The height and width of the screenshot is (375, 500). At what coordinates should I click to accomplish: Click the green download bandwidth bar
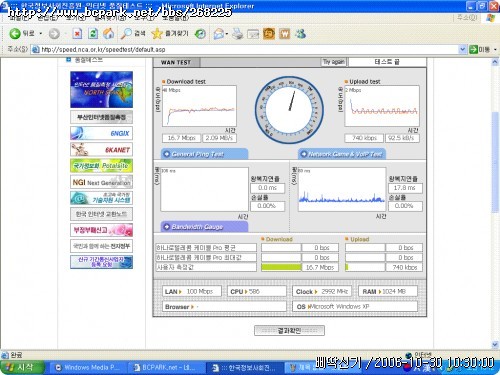pos(281,267)
